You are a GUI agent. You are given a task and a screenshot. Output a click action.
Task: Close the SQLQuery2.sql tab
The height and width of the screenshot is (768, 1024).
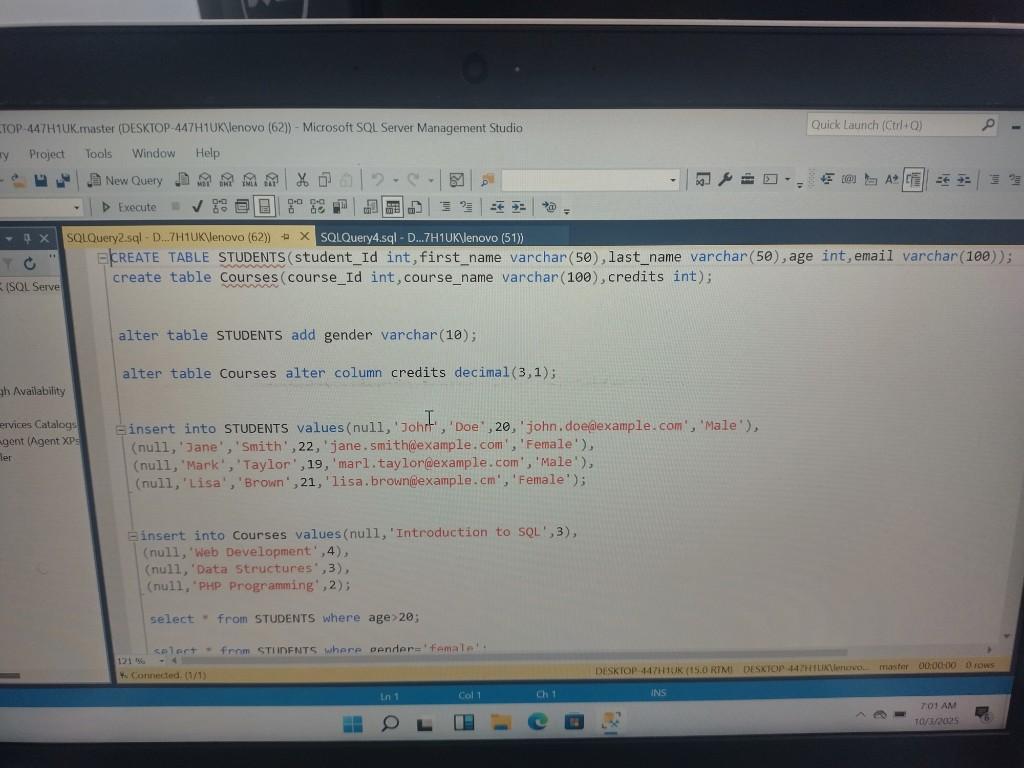point(304,236)
